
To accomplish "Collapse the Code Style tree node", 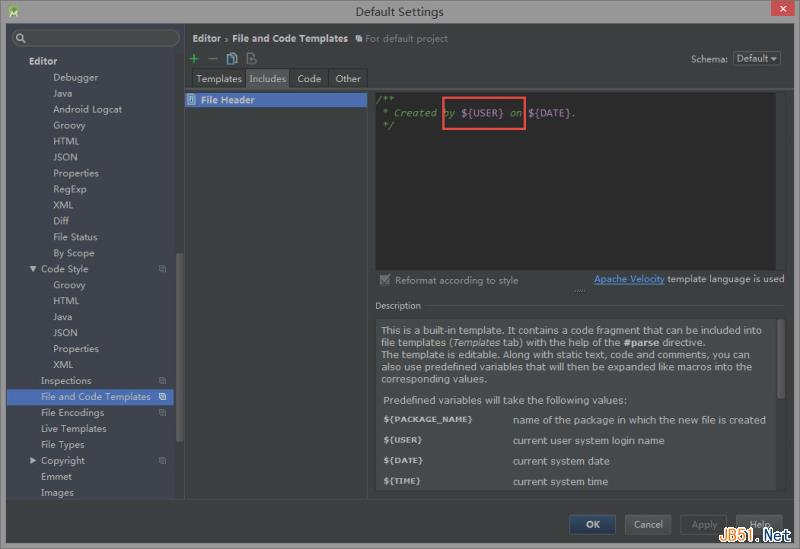I will [x=33, y=268].
